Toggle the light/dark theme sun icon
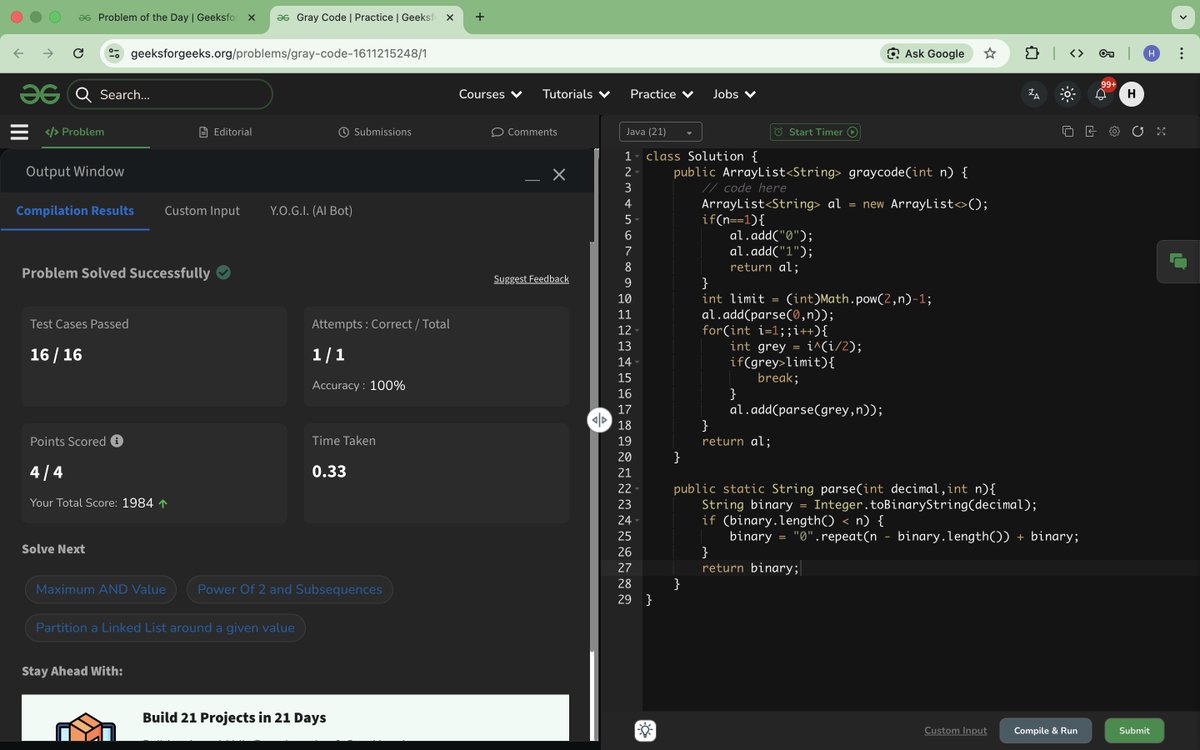1200x750 pixels. point(1067,94)
